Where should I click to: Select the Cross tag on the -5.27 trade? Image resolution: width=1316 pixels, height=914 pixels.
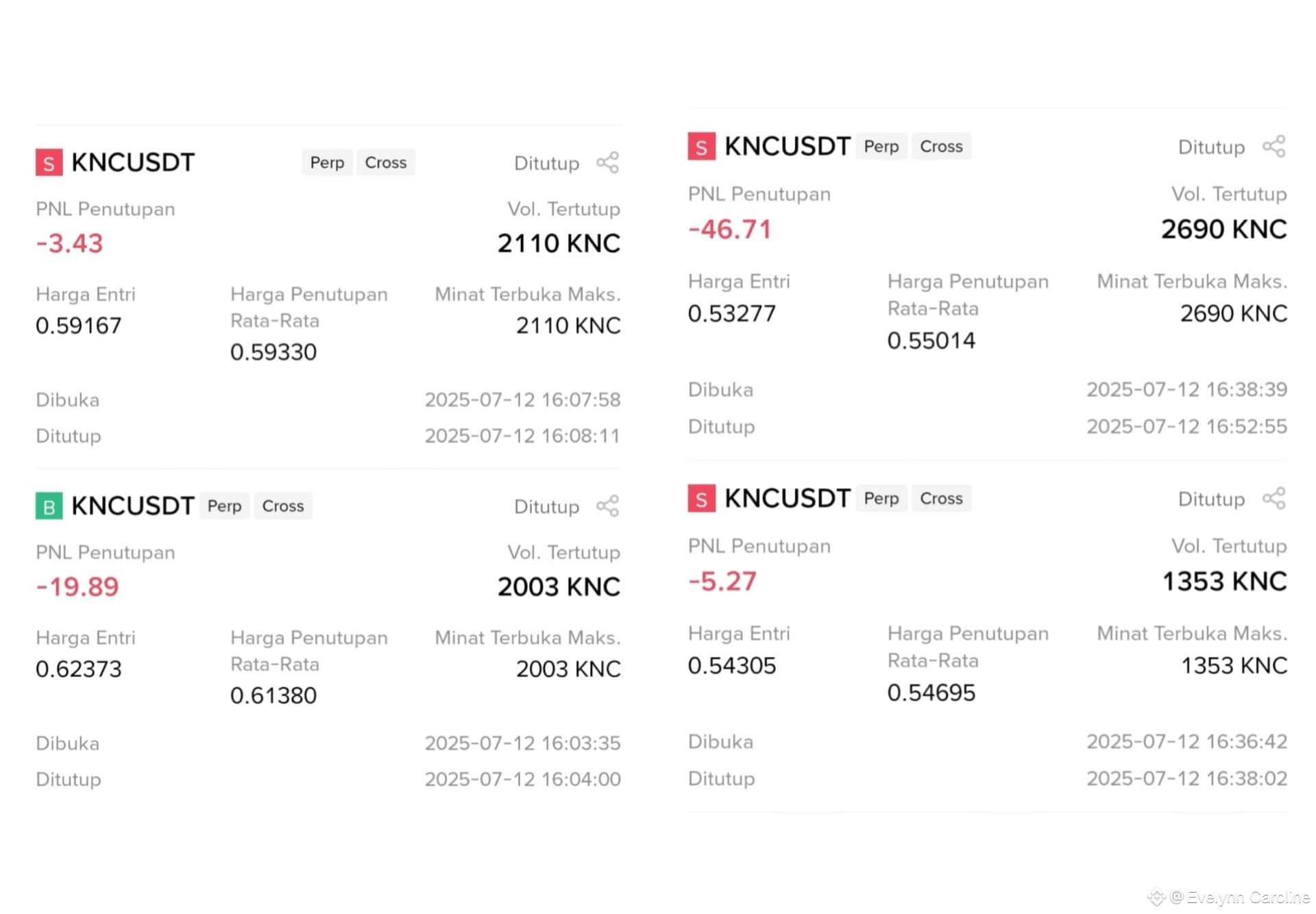tap(941, 498)
